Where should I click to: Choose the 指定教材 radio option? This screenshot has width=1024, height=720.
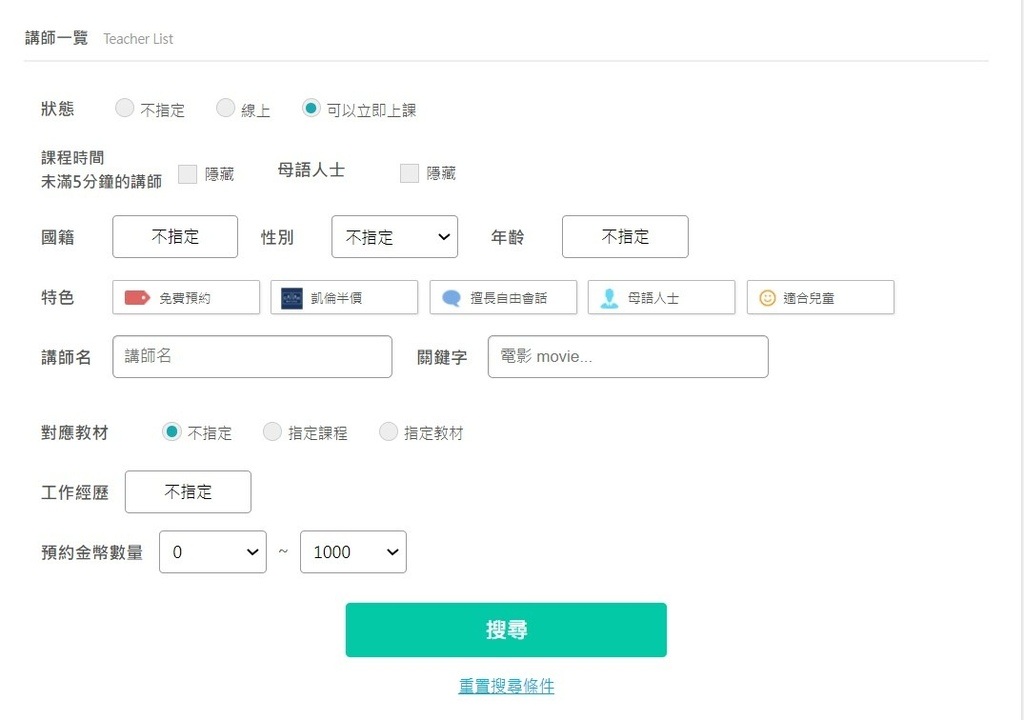[x=388, y=432]
